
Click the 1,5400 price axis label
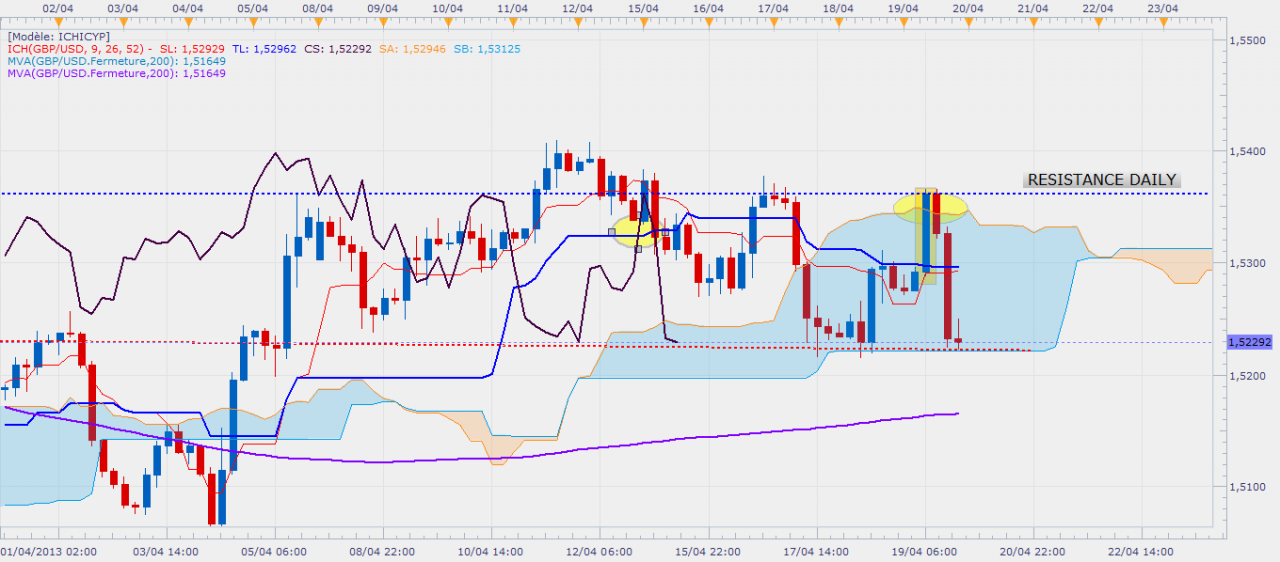1248,151
